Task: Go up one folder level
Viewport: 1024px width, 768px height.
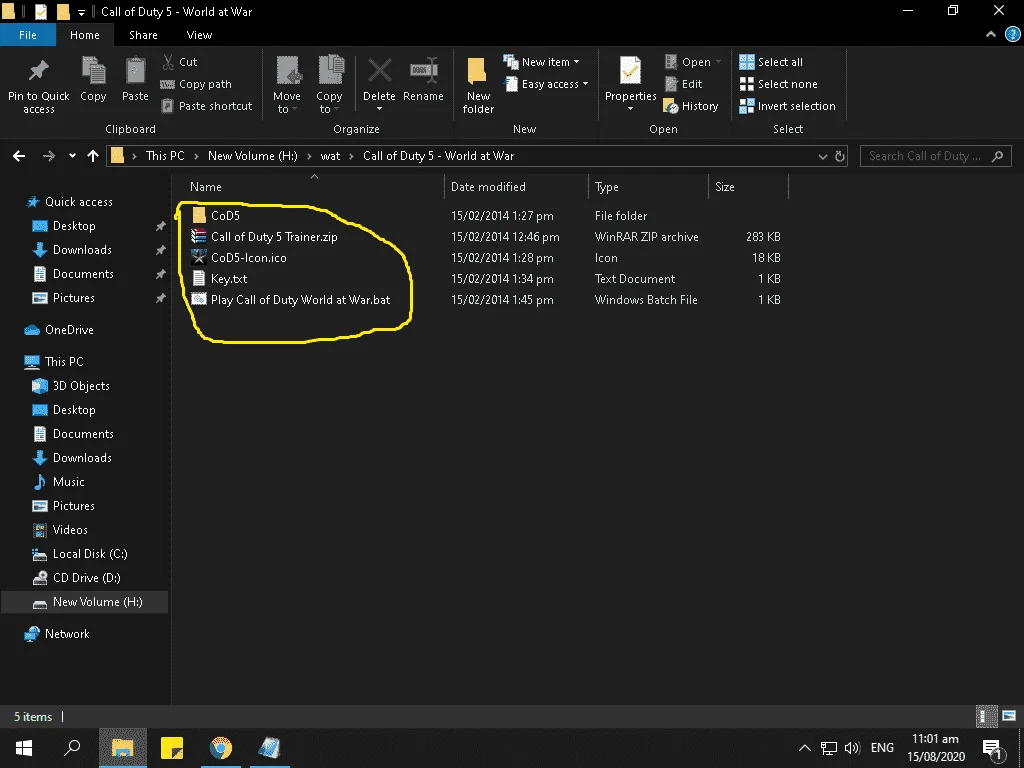Action: point(93,156)
